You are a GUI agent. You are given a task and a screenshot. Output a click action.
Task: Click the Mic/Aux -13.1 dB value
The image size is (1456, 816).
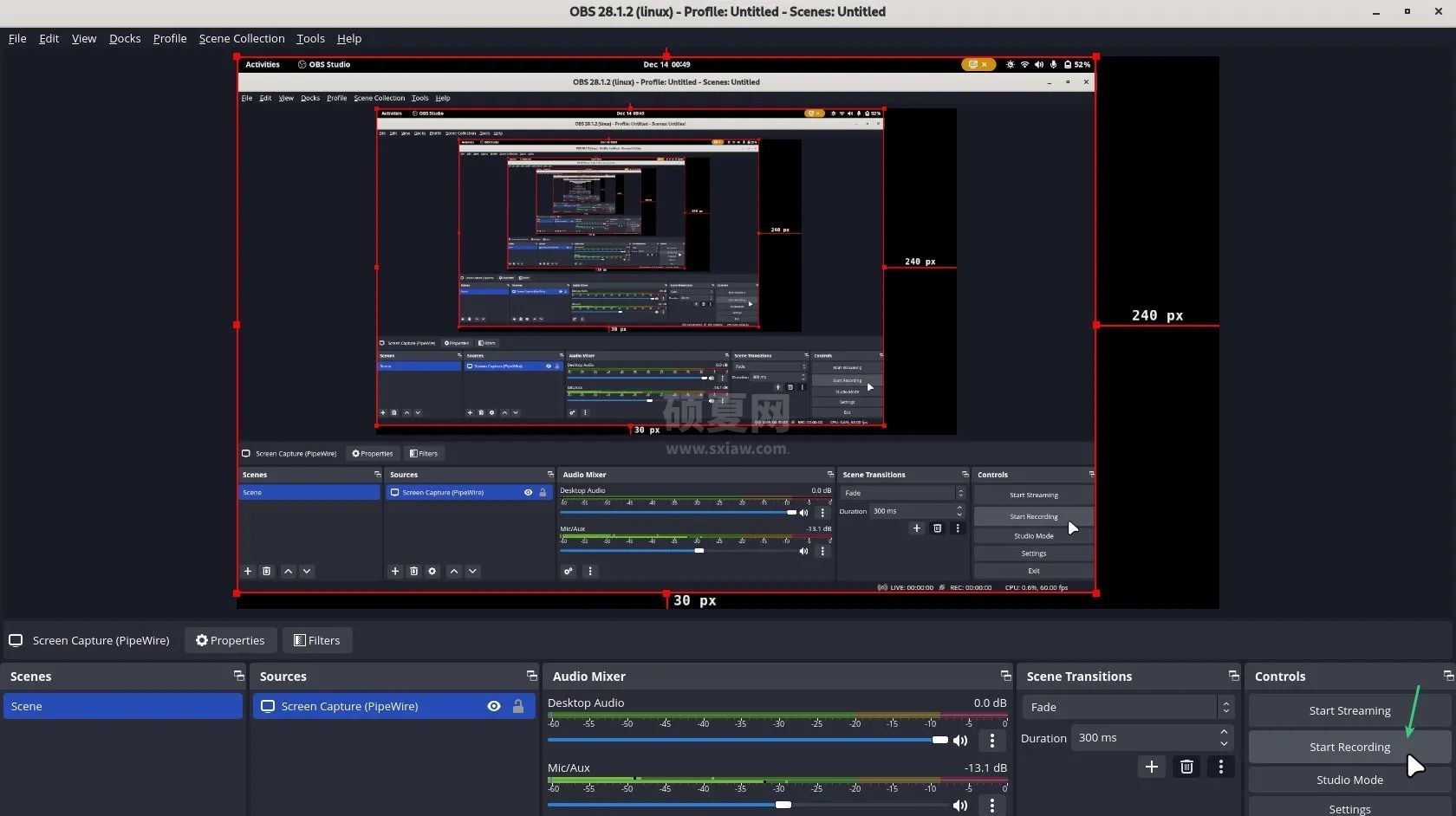985,767
